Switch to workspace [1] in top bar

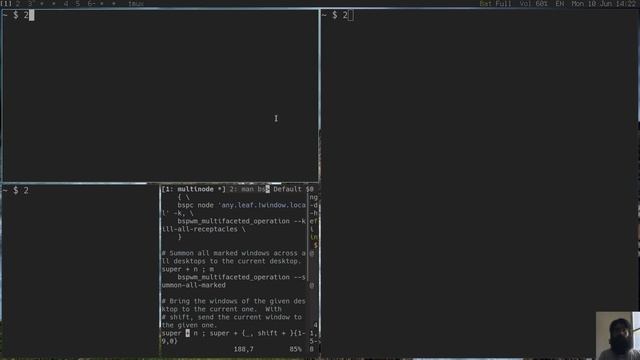(x=6, y=4)
